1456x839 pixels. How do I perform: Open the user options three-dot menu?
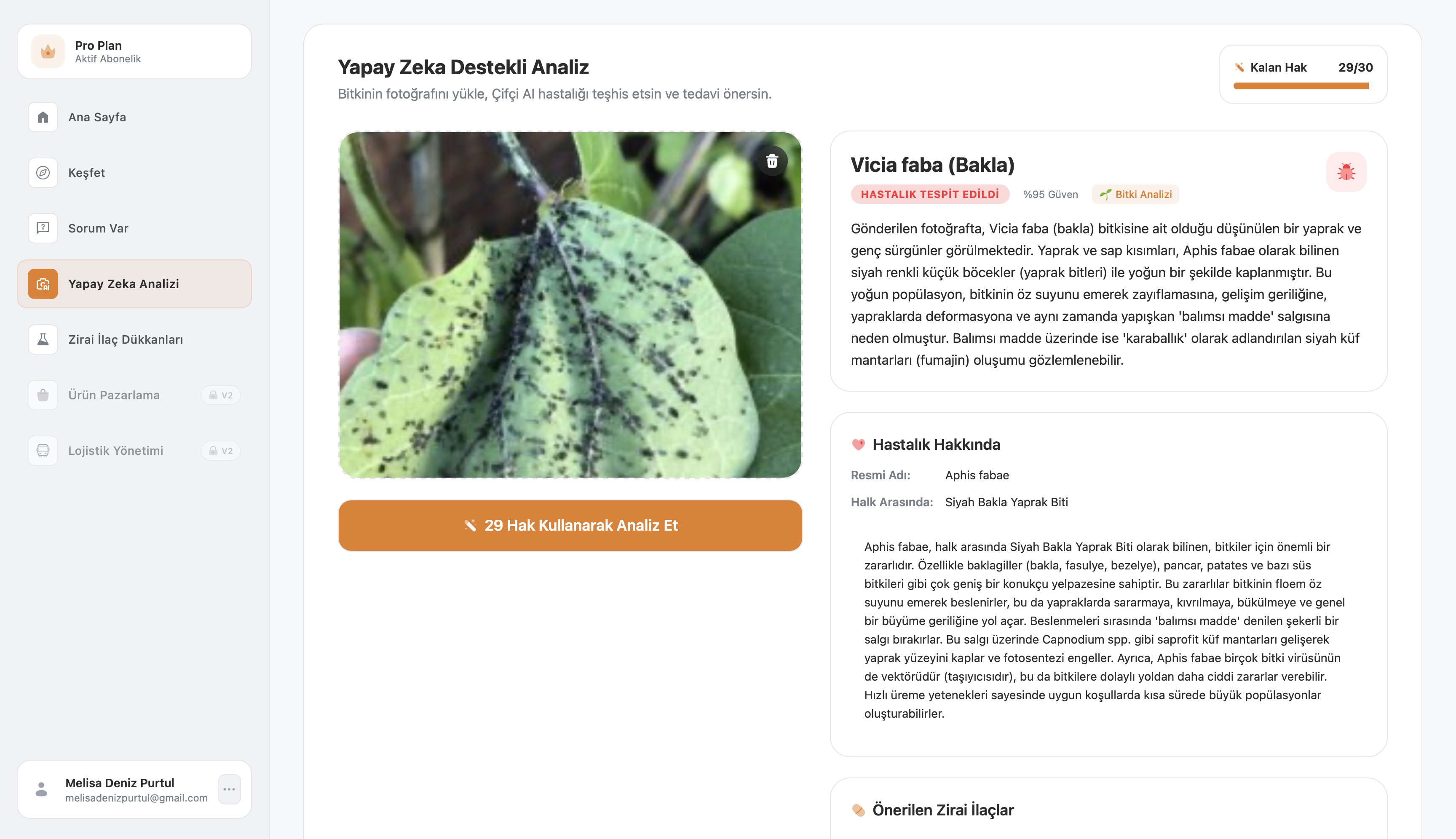coord(229,789)
